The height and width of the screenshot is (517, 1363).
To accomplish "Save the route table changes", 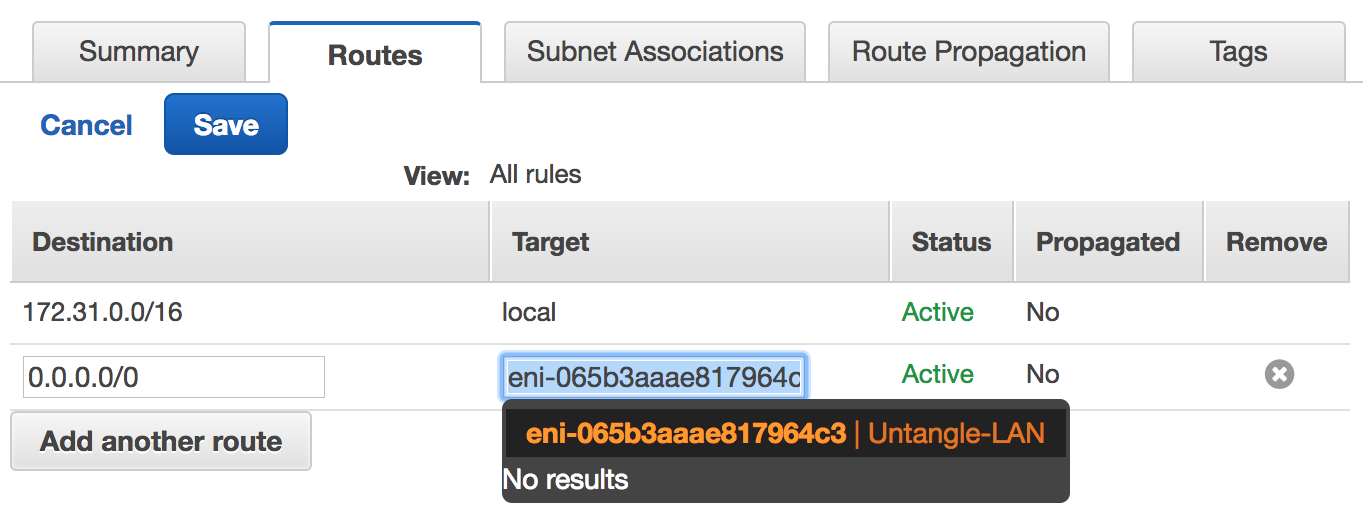I will pyautogui.click(x=226, y=124).
